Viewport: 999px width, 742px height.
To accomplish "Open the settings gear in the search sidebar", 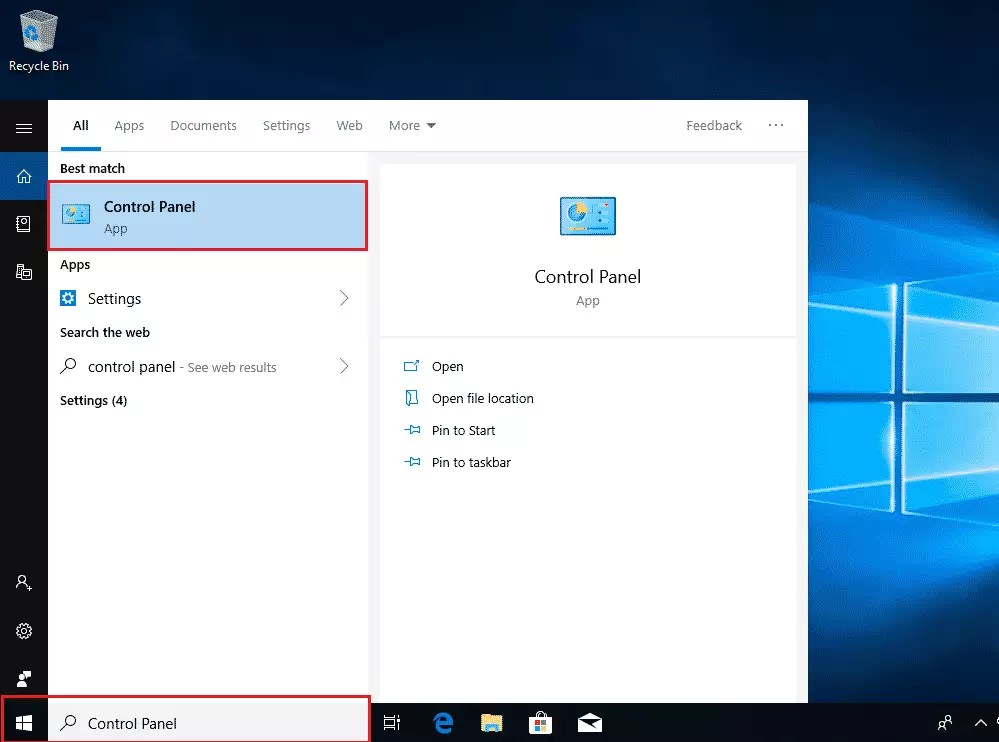I will (23, 631).
